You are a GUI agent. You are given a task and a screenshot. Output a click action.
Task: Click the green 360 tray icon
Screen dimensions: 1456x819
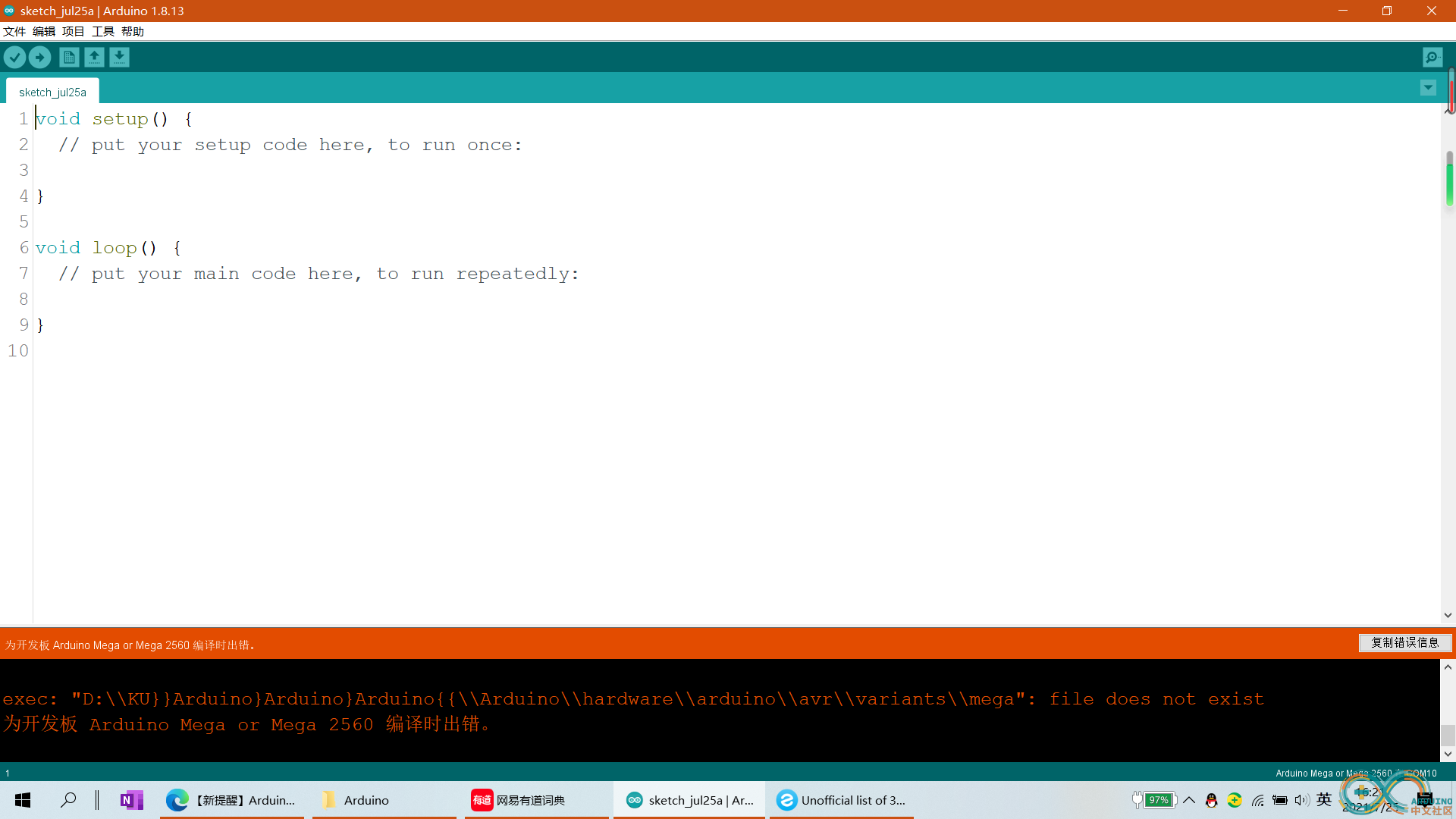pos(1235,800)
